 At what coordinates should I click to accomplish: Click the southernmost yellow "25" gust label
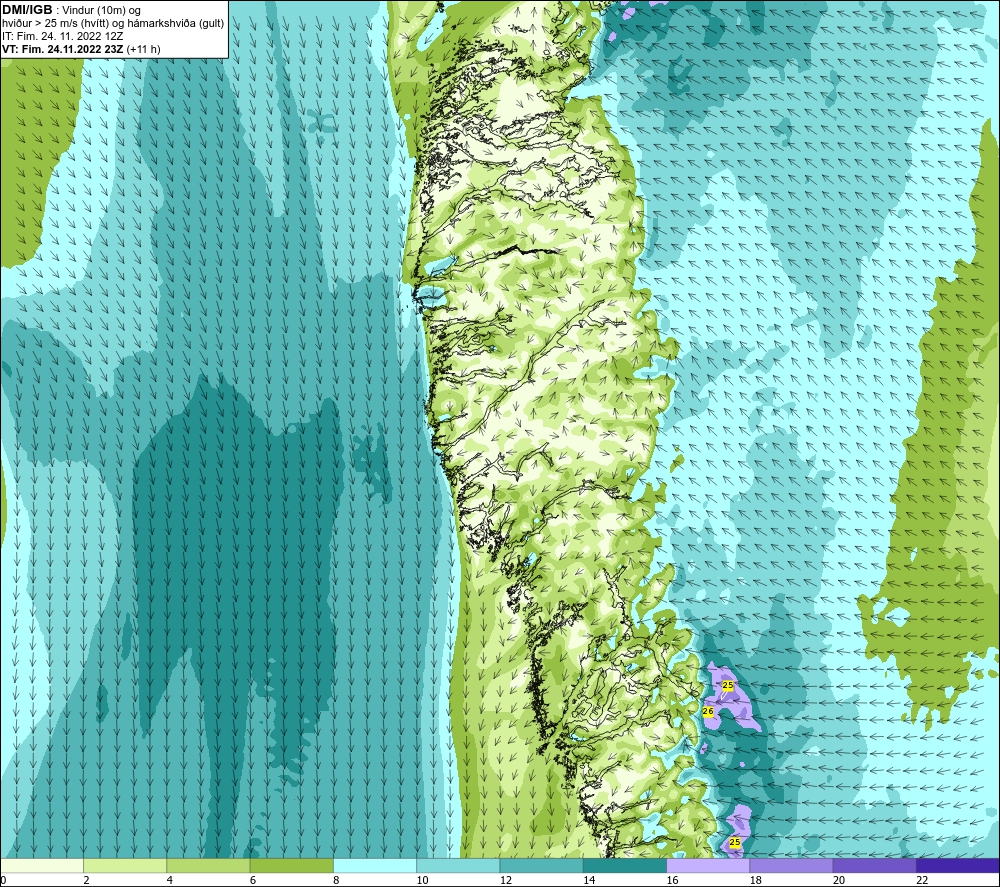(x=735, y=842)
